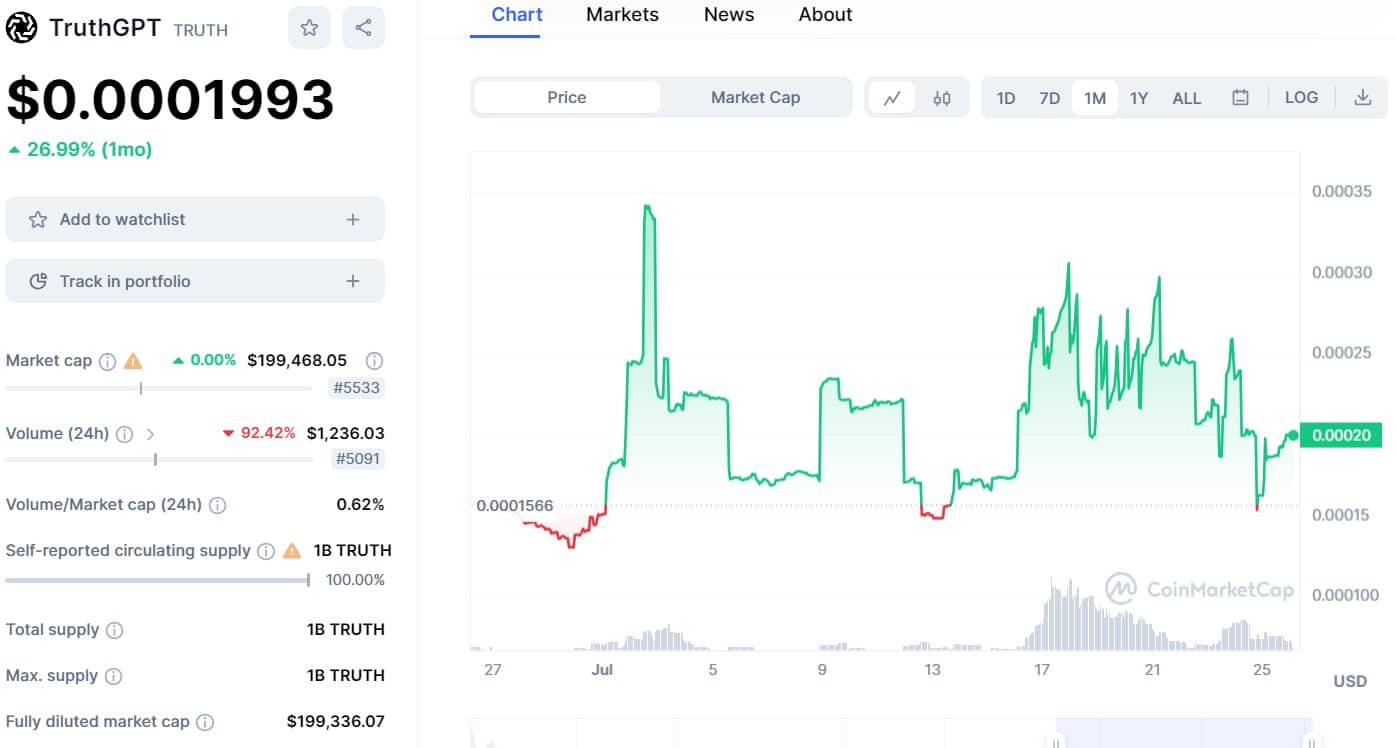Download the chart data

click(x=1362, y=98)
